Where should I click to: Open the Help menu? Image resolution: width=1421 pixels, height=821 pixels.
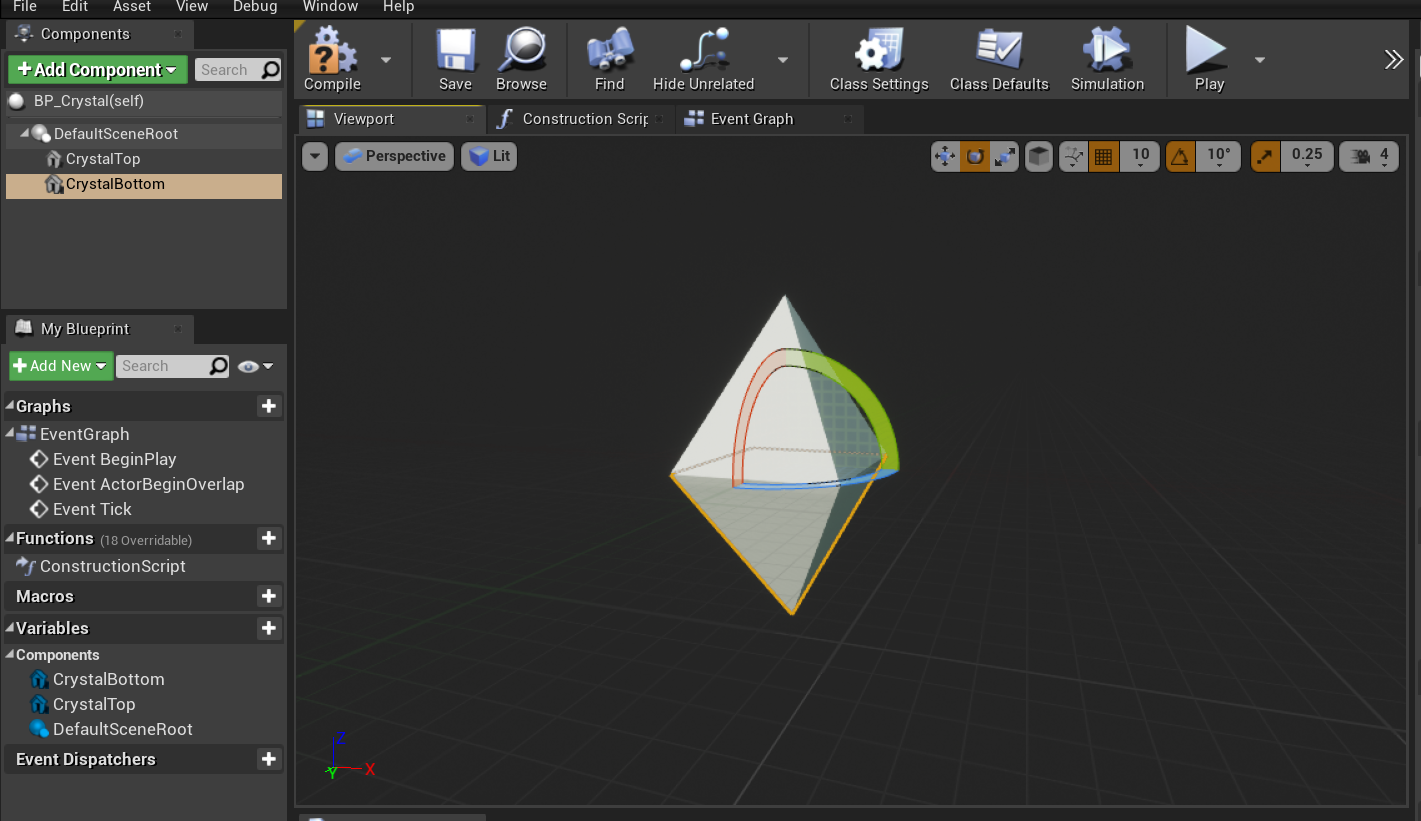398,7
